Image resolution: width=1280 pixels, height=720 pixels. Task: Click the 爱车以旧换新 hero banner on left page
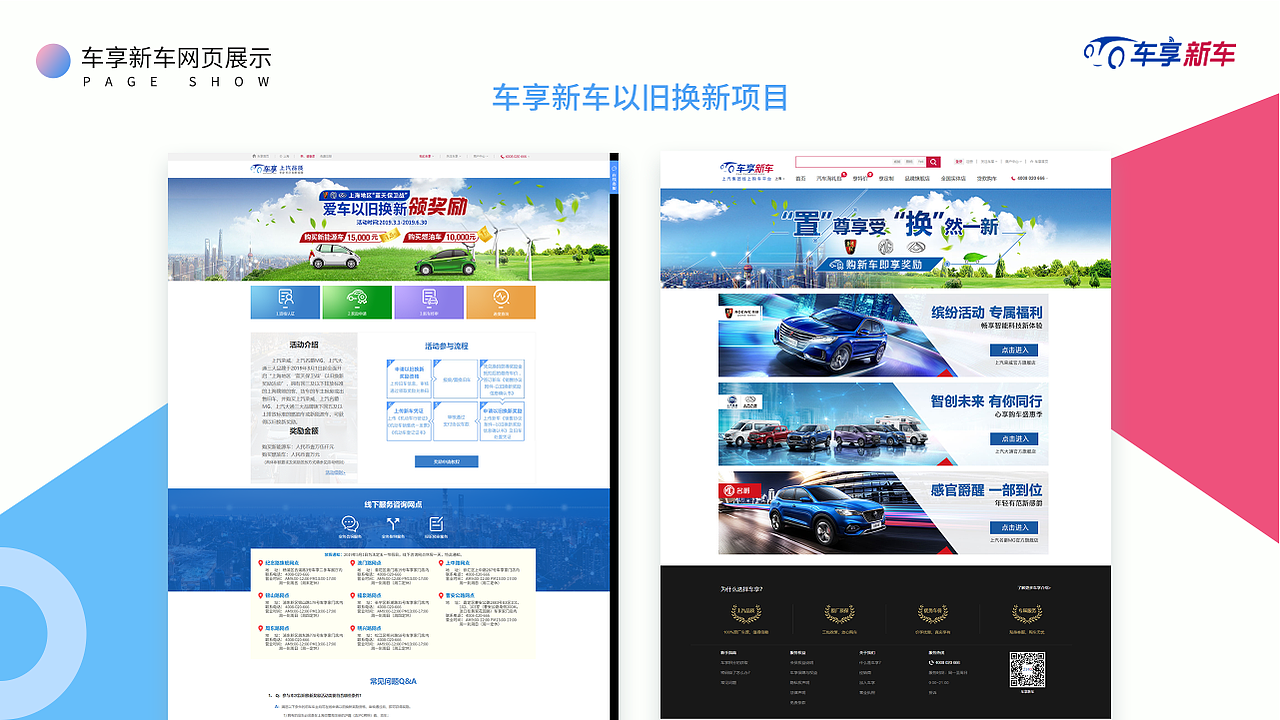[x=388, y=229]
